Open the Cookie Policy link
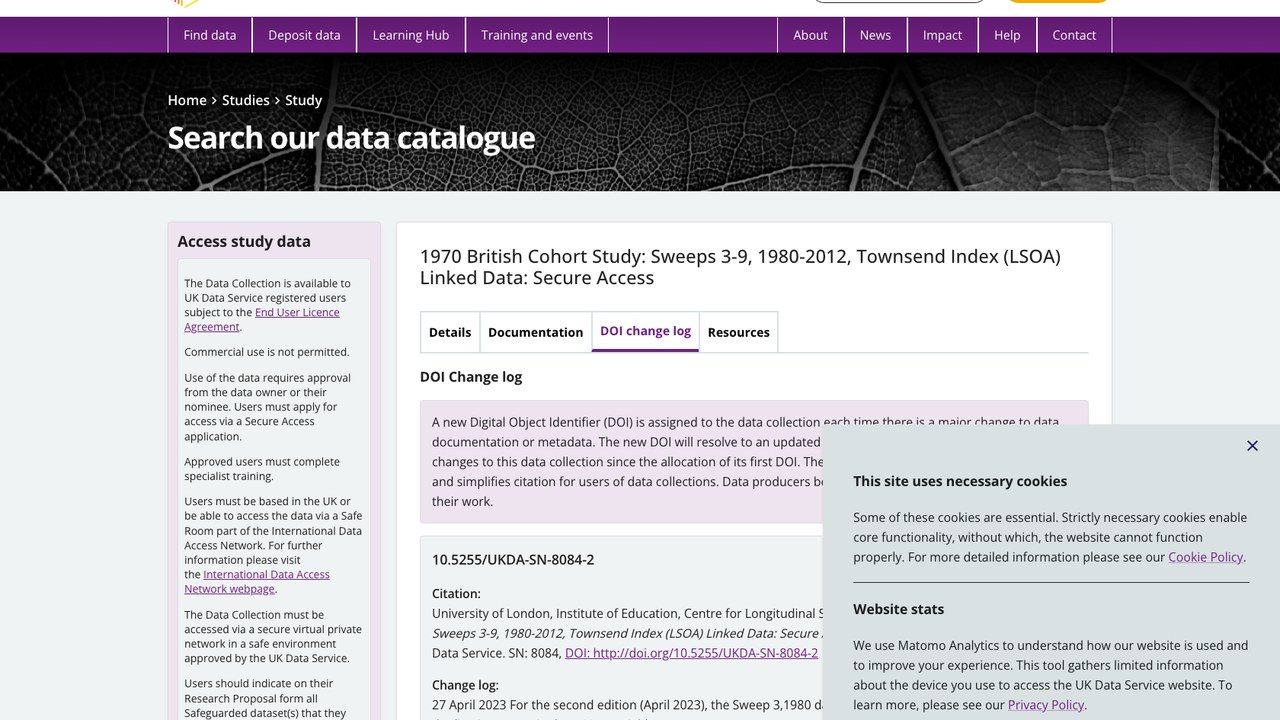This screenshot has height=720, width=1280. 1205,557
